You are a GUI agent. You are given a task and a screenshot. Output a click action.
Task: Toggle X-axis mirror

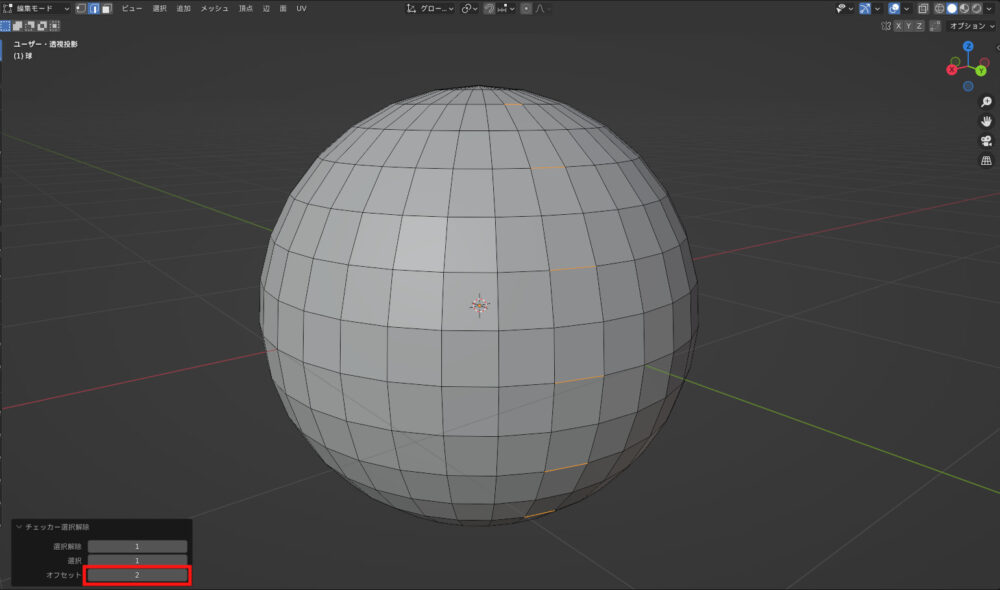tap(898, 26)
